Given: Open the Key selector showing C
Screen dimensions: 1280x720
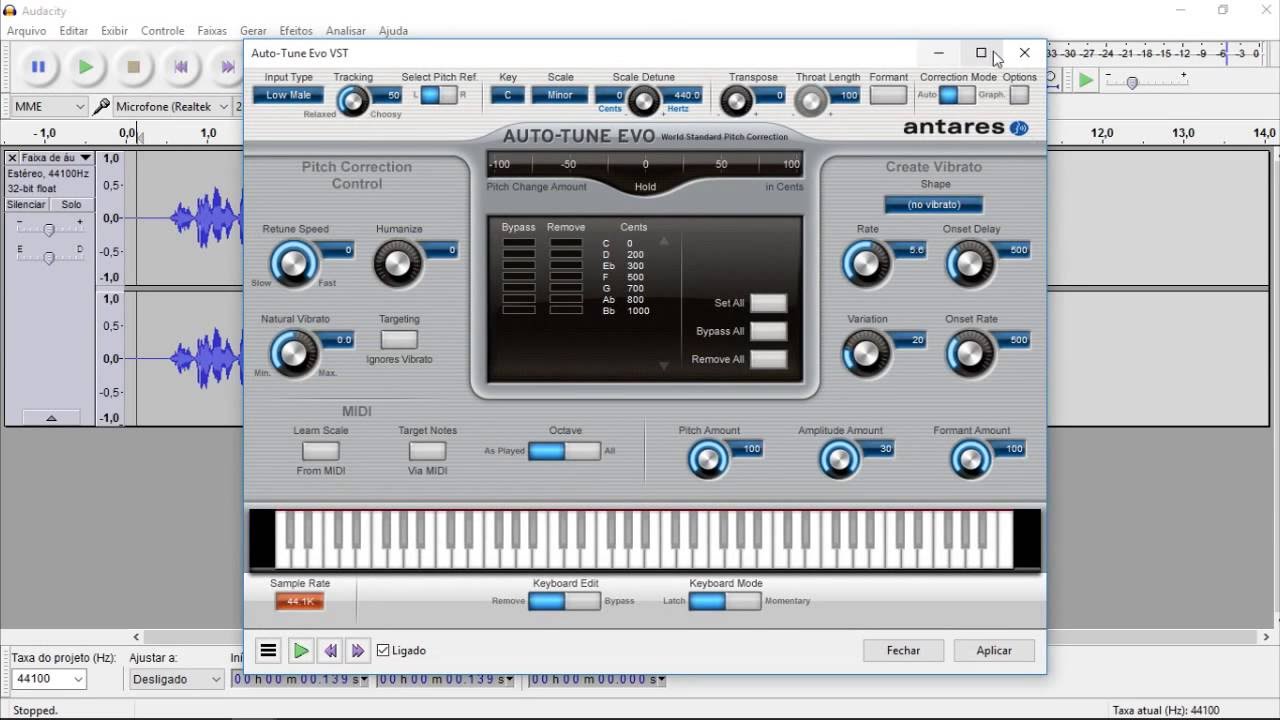Looking at the screenshot, I should 508,95.
